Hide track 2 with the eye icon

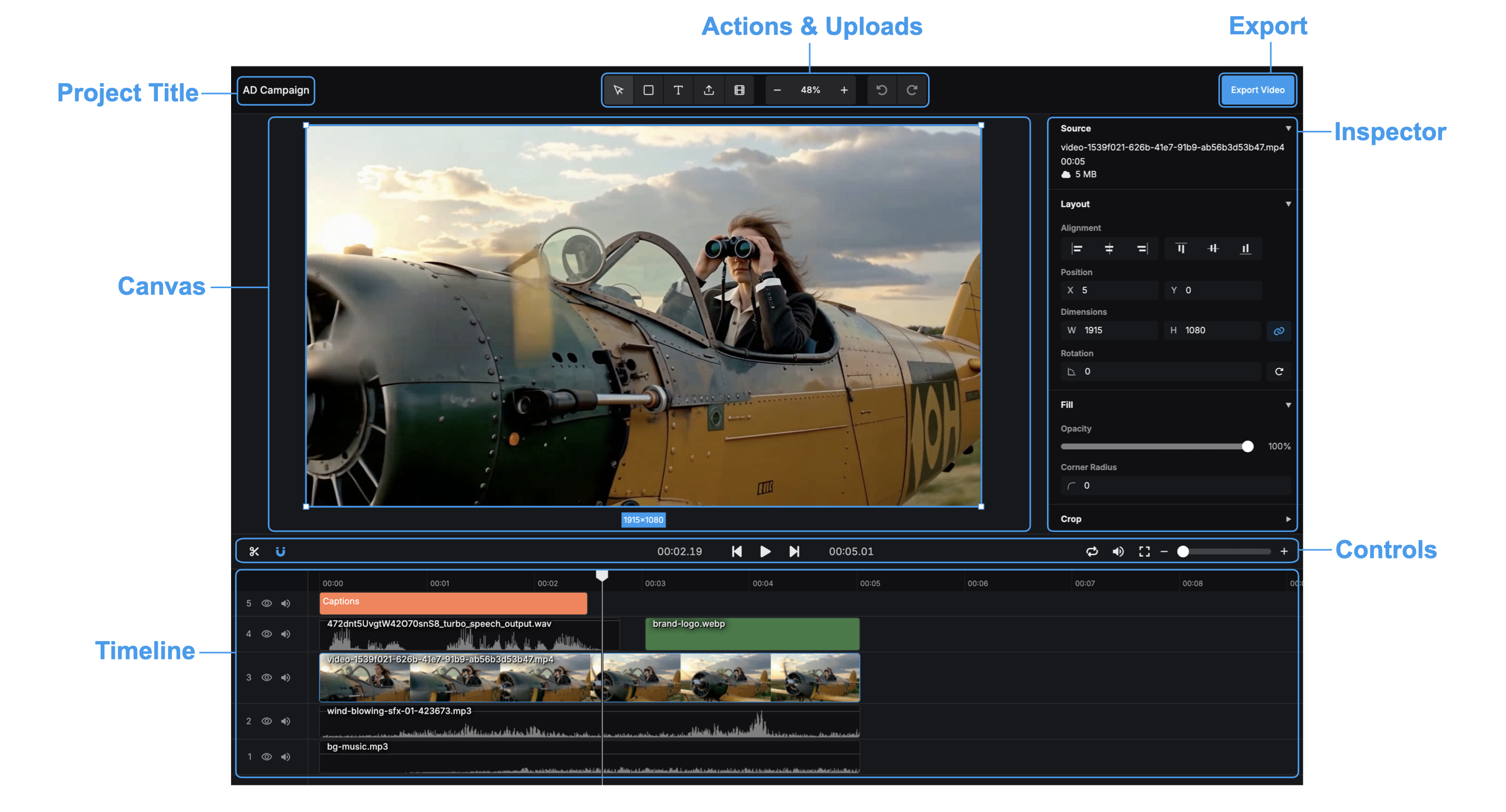click(266, 722)
